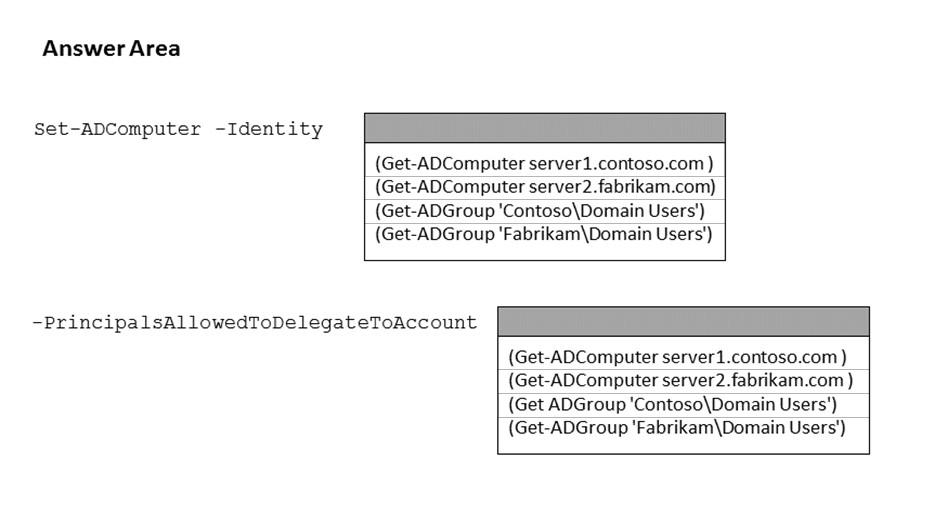The image size is (929, 505).
Task: Choose server2.fabrikam.com in the Identity list
Action: 544,186
